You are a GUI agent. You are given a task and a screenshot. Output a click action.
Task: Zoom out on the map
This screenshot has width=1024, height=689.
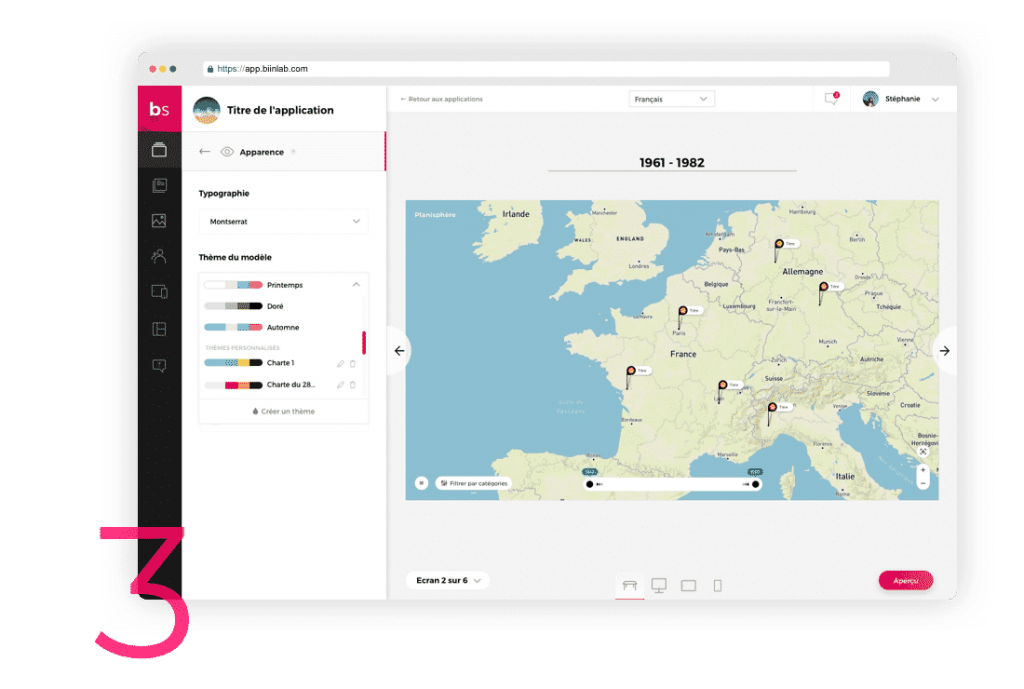[x=923, y=483]
